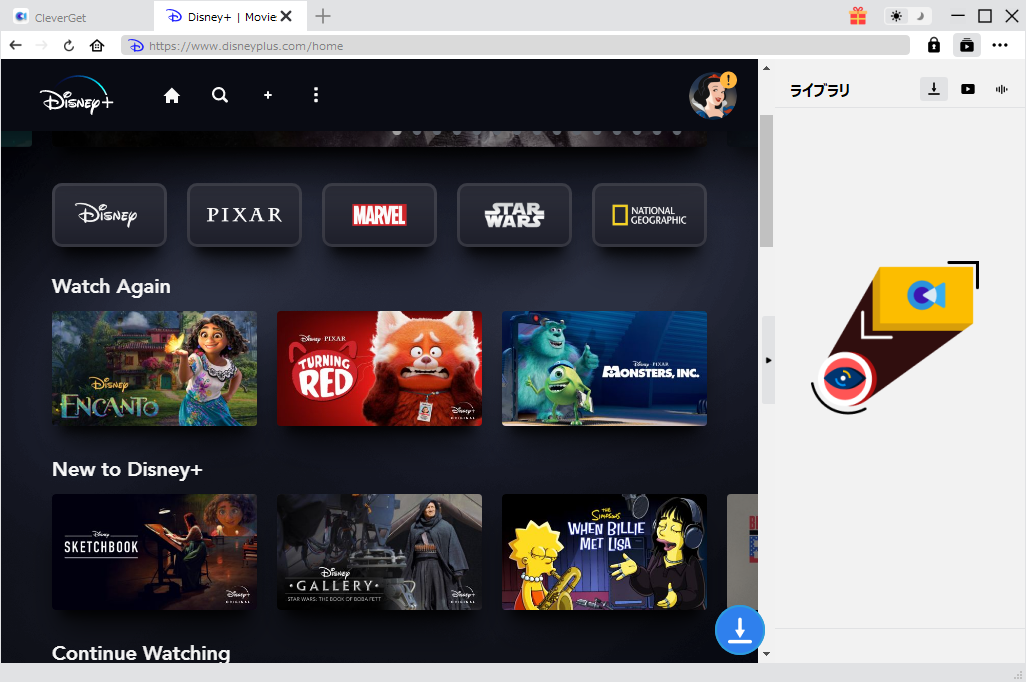Open the Encanto thumbnail
Screen dimensions: 1026x682
click(x=154, y=368)
